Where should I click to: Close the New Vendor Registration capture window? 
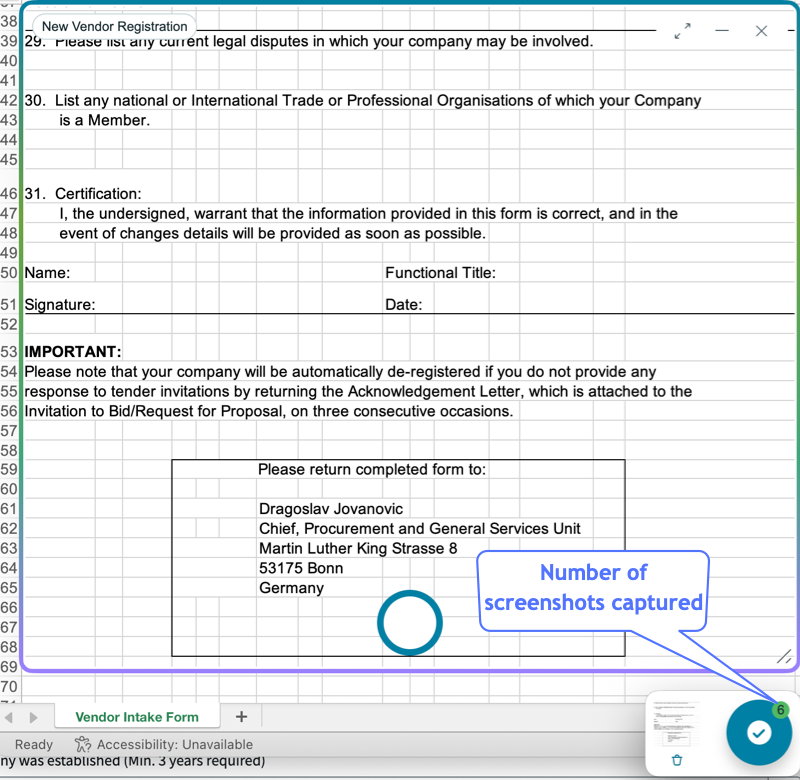tap(761, 31)
